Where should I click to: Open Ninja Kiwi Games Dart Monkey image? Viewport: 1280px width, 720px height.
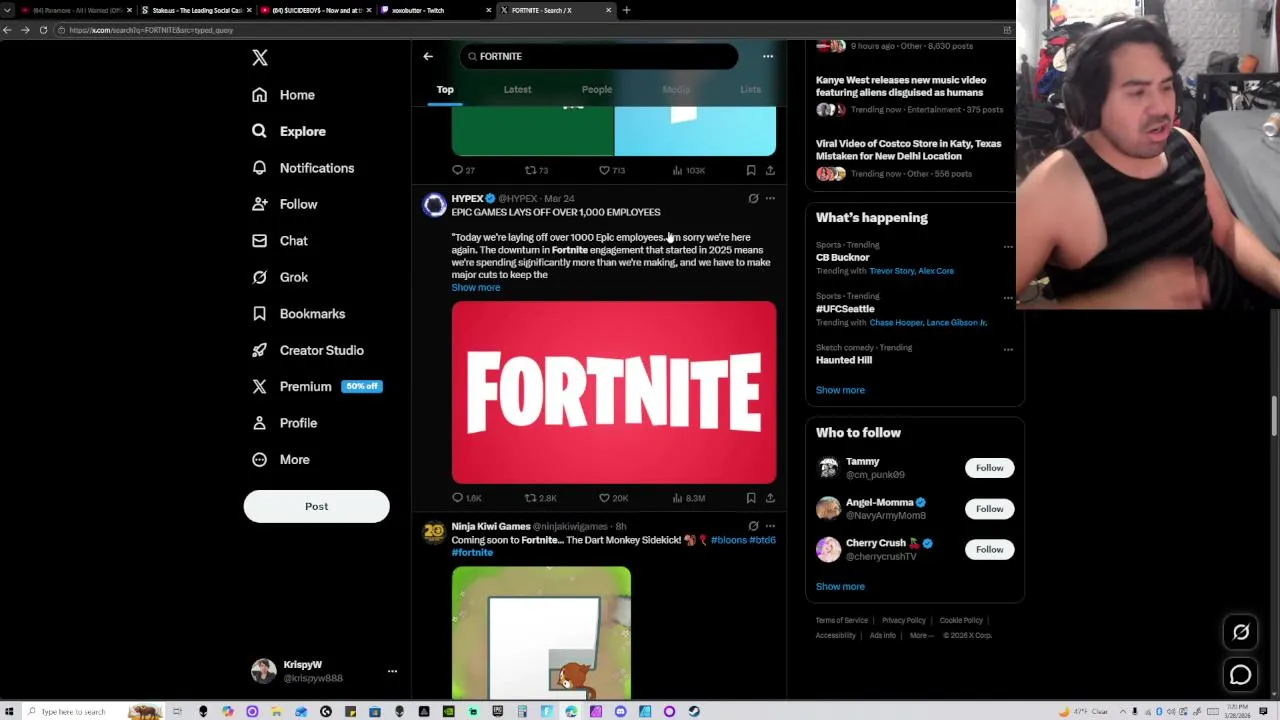[x=541, y=633]
